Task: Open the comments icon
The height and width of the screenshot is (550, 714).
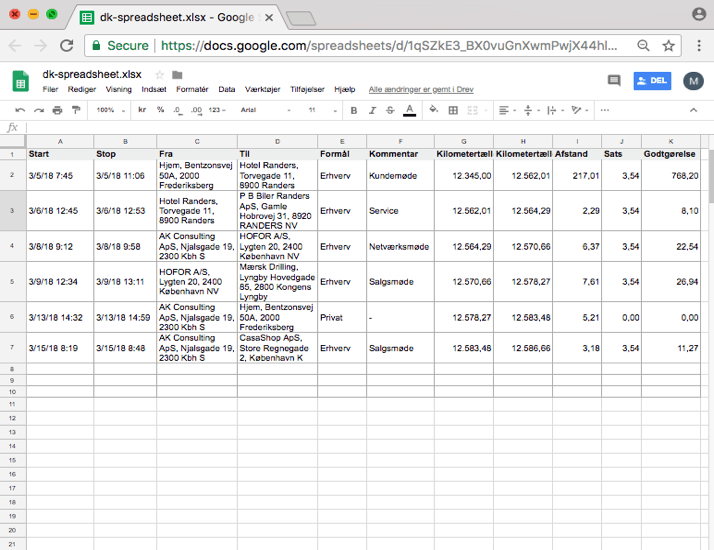Action: (x=614, y=81)
